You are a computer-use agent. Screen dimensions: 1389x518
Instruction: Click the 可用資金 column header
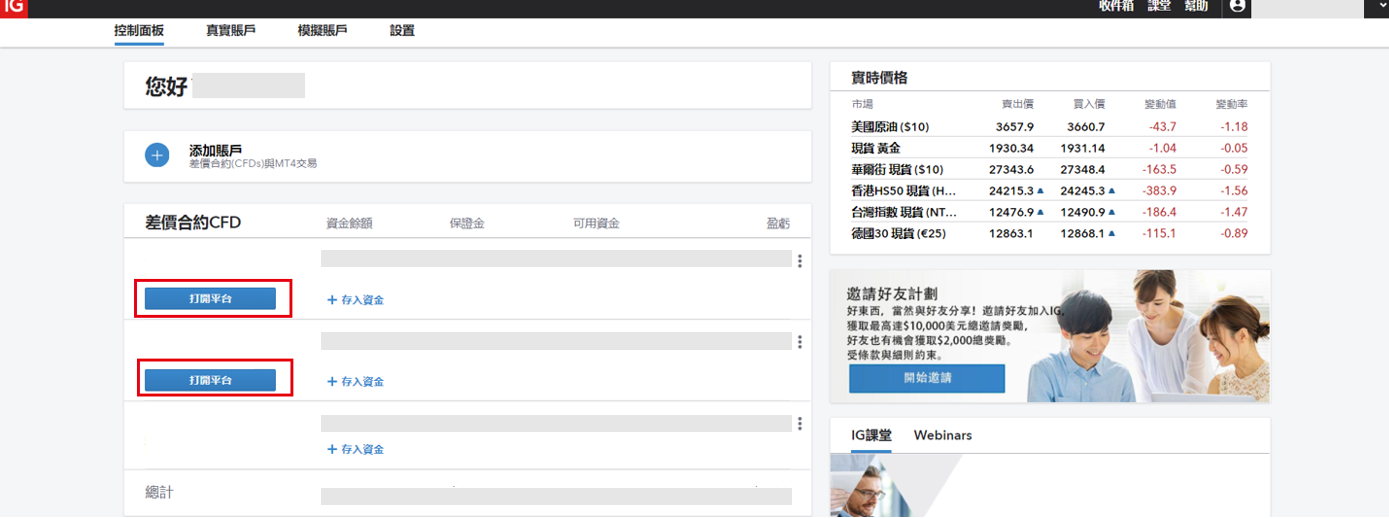tap(596, 223)
